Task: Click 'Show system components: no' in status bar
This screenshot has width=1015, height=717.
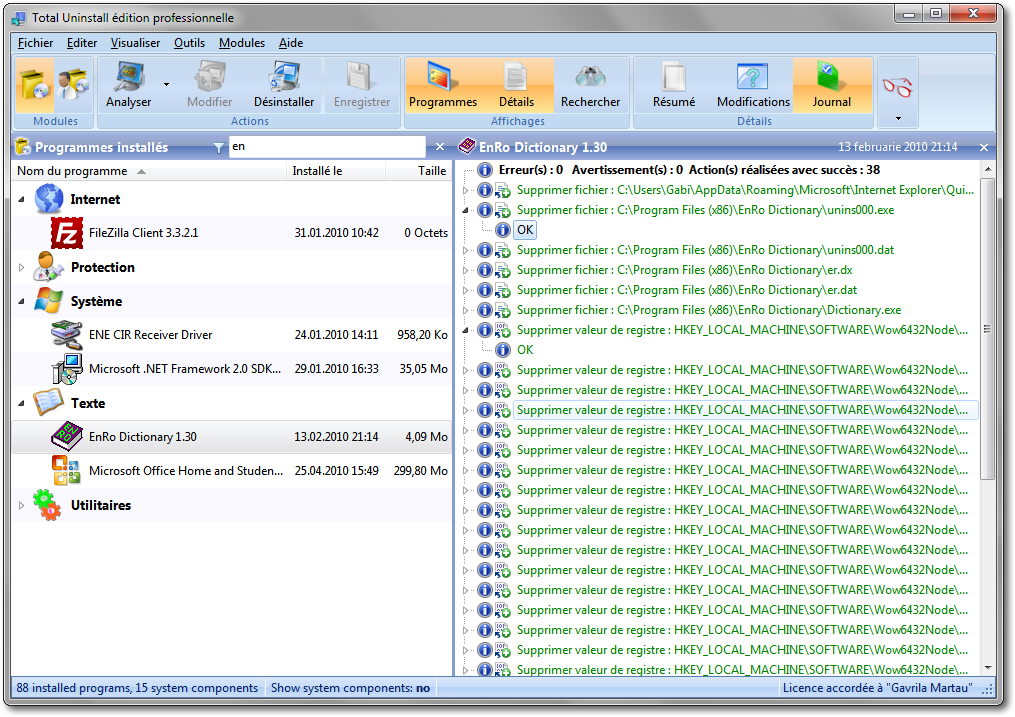Action: 350,688
